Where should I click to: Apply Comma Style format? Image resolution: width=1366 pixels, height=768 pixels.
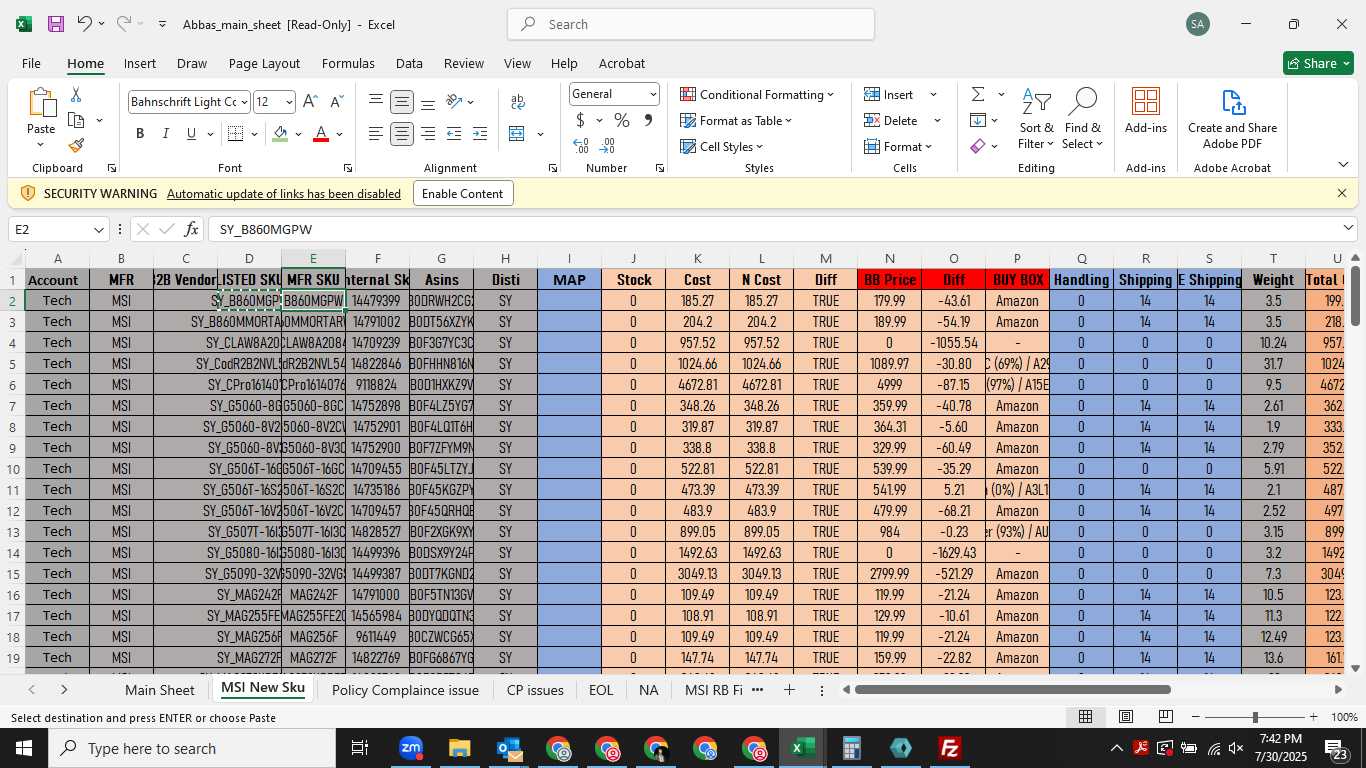pos(648,120)
